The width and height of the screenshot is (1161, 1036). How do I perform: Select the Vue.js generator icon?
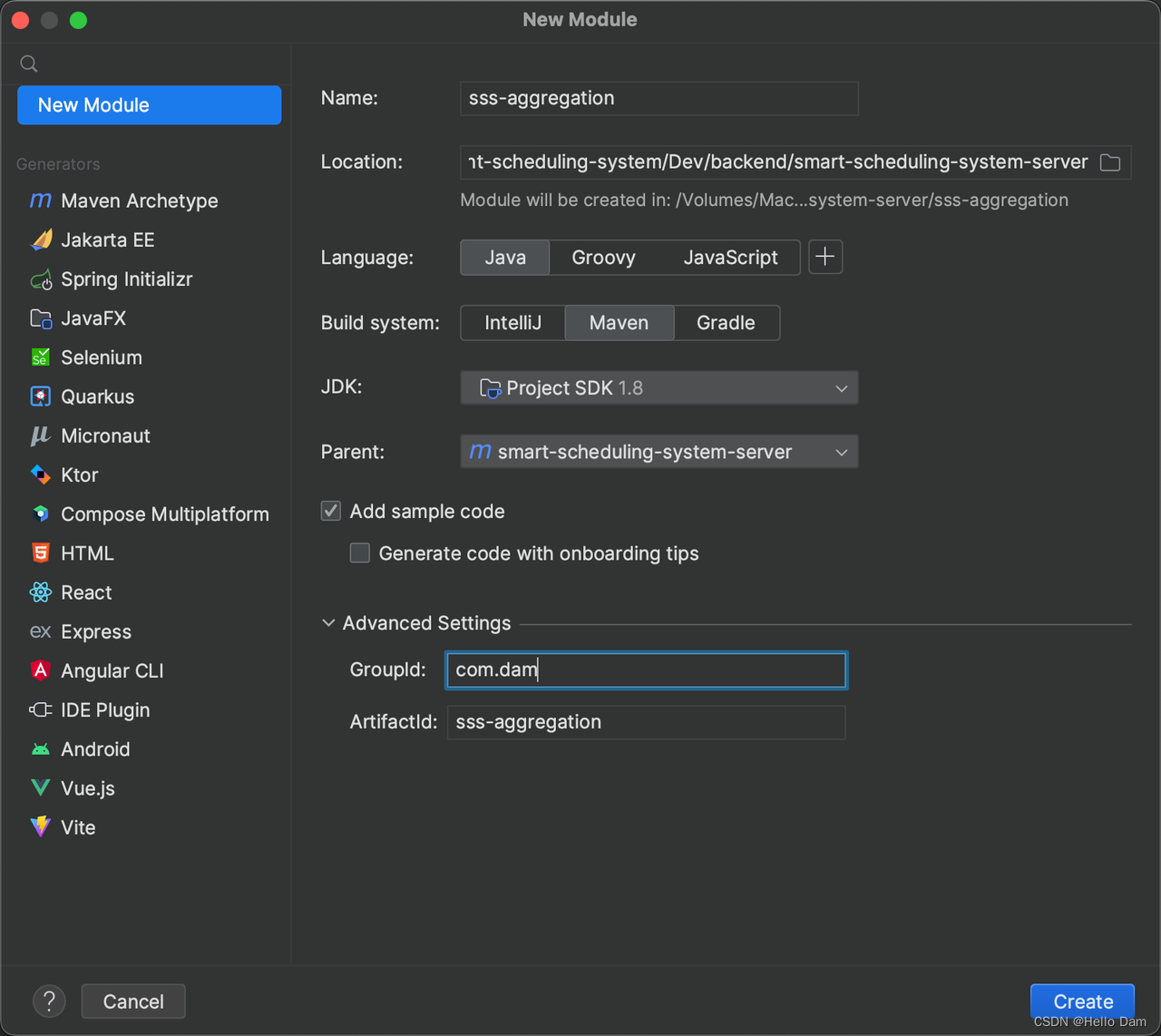pyautogui.click(x=41, y=787)
